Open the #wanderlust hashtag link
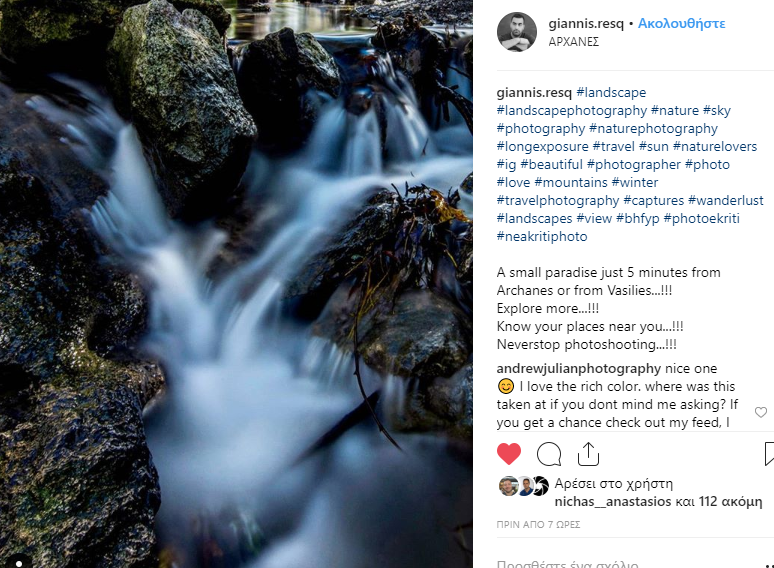 point(729,201)
